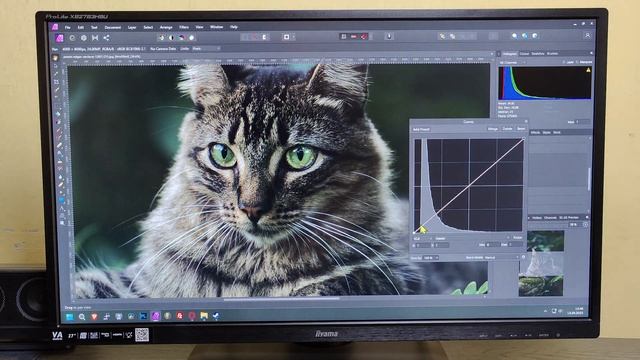The width and height of the screenshot is (640, 360).
Task: Open Windows taskbar Search
Action: point(82,316)
